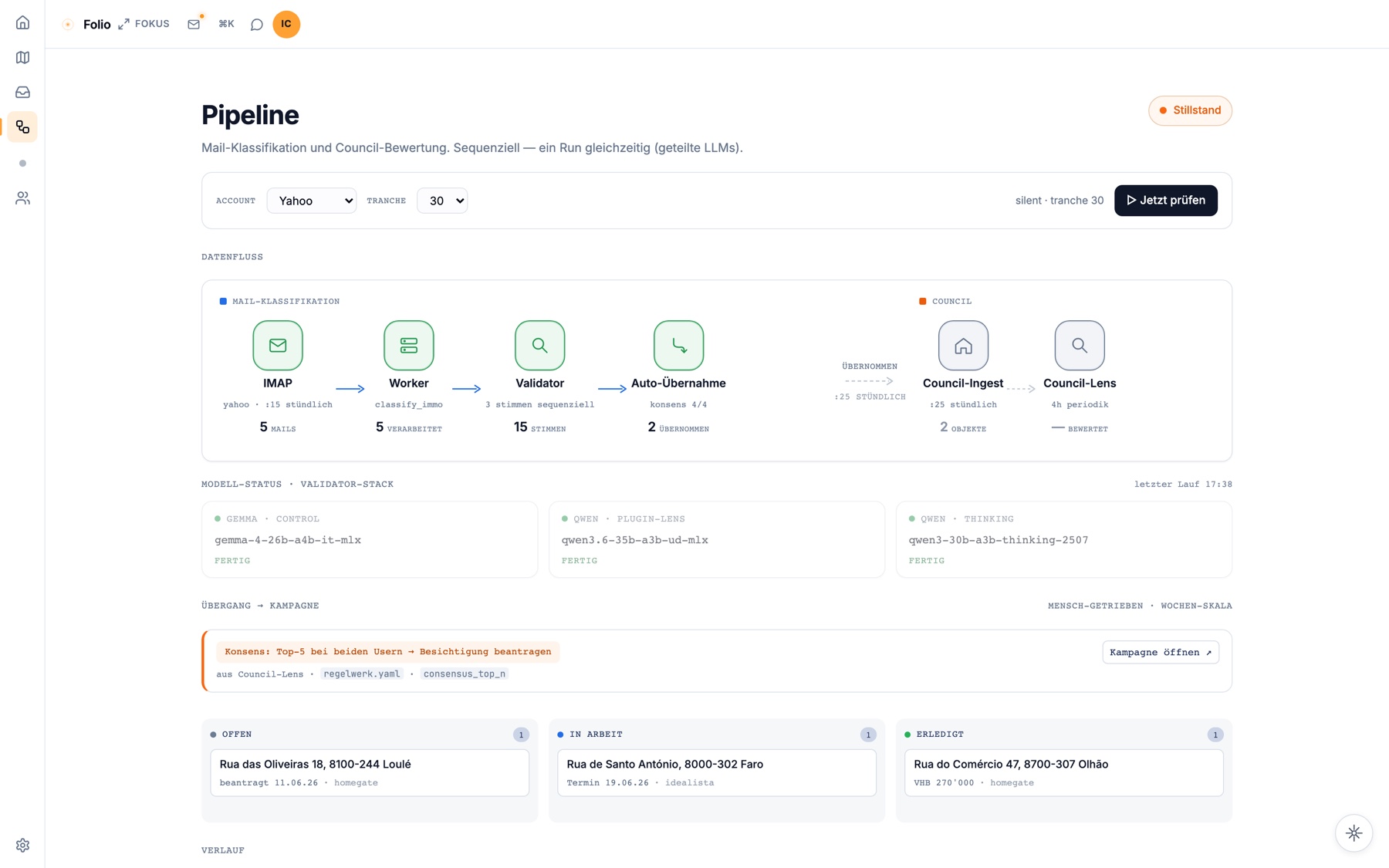Click the ERLEDIGT column count badge
The width and height of the screenshot is (1389, 868).
point(1216,735)
